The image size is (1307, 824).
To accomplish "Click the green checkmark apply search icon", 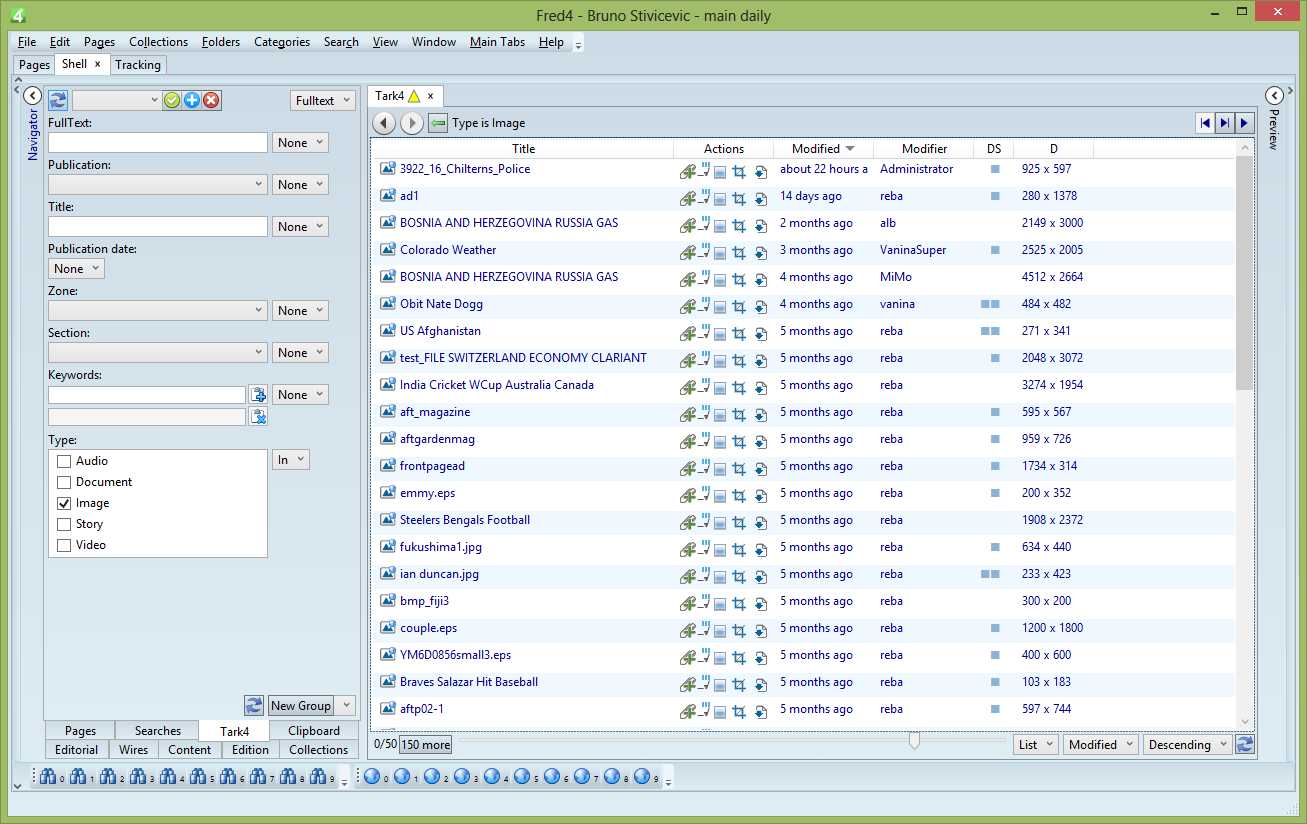I will point(172,100).
